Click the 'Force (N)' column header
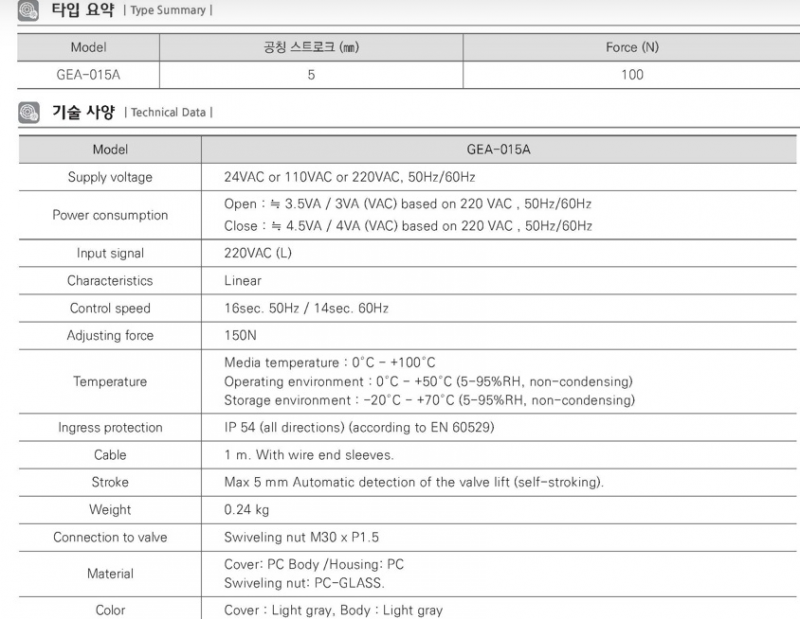Viewport: 800px width, 619px height. tap(632, 47)
